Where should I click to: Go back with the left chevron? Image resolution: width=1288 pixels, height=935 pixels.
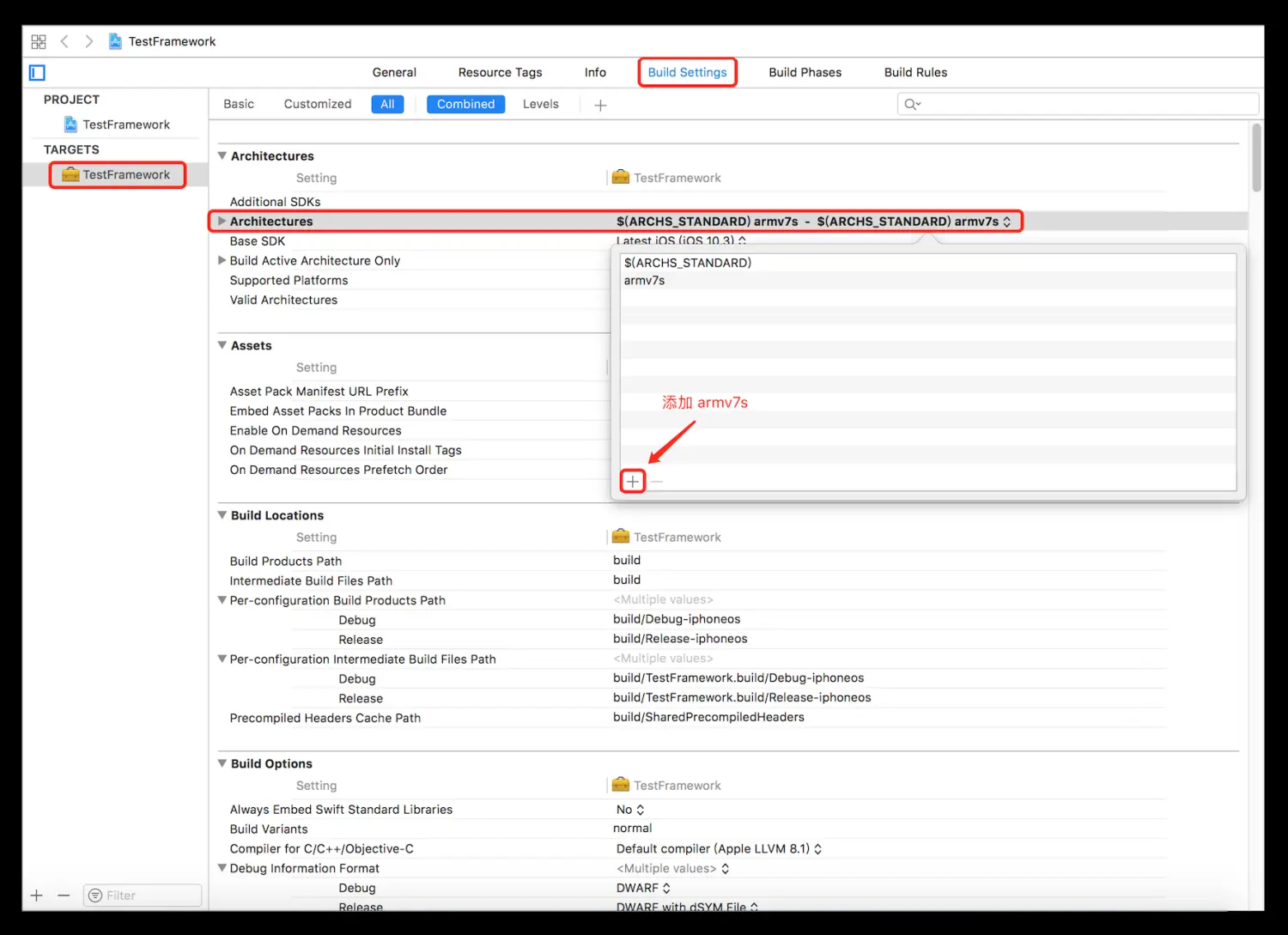[x=64, y=41]
